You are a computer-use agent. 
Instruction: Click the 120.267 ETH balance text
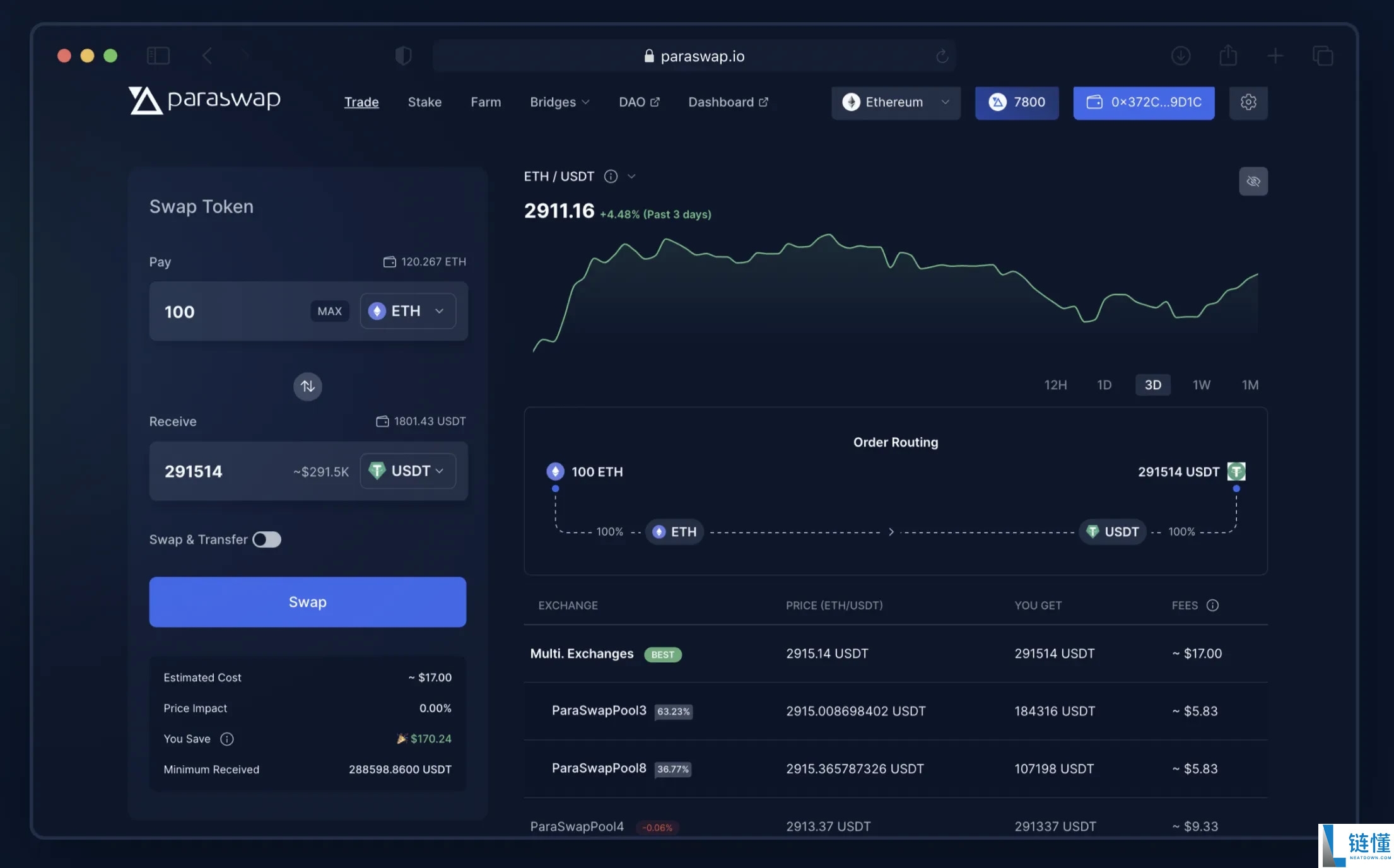pos(433,262)
